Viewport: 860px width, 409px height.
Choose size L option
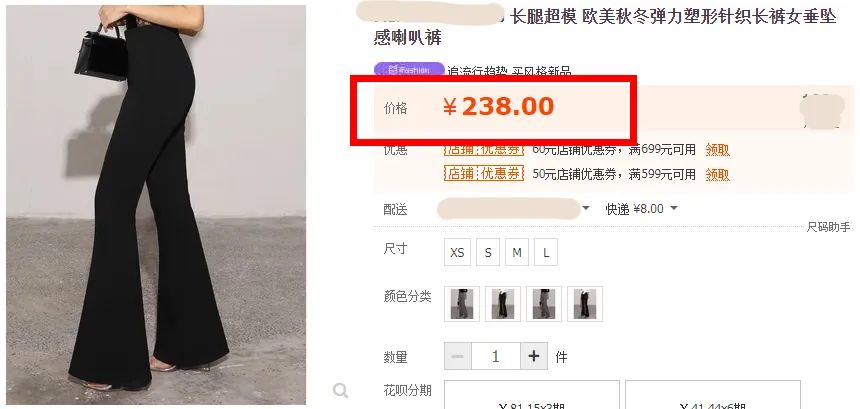pyautogui.click(x=546, y=253)
